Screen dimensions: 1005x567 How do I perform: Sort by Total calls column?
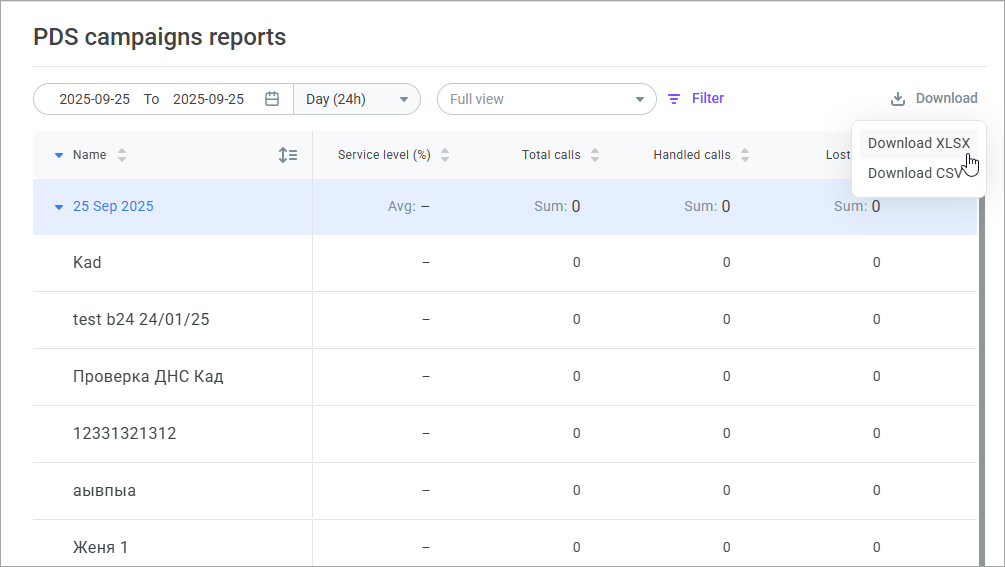pyautogui.click(x=595, y=155)
